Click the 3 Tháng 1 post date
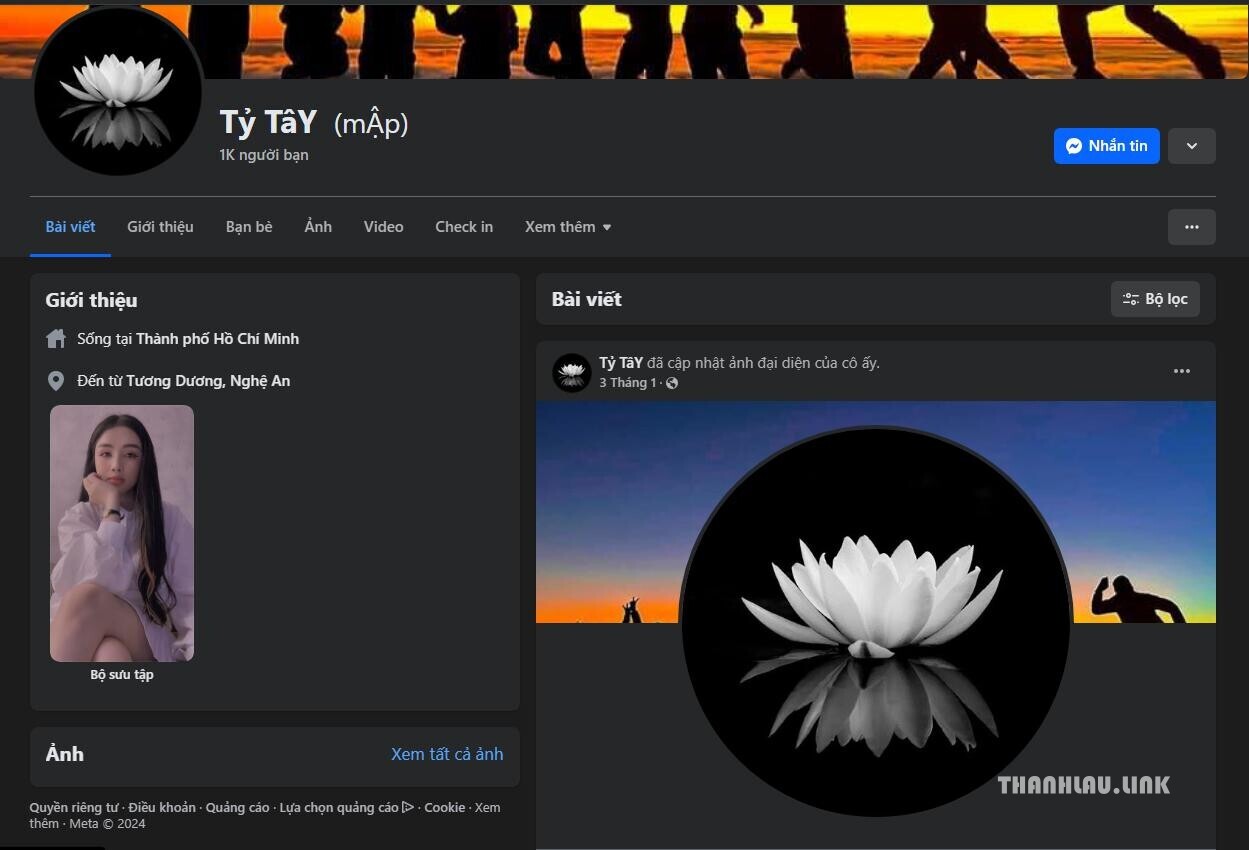This screenshot has height=850, width=1249. tap(628, 383)
